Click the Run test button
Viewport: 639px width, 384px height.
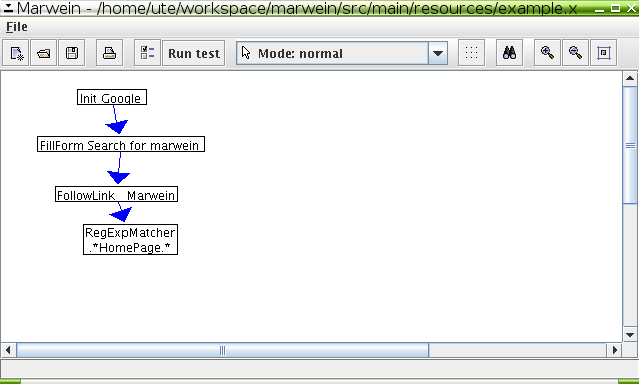coord(194,53)
